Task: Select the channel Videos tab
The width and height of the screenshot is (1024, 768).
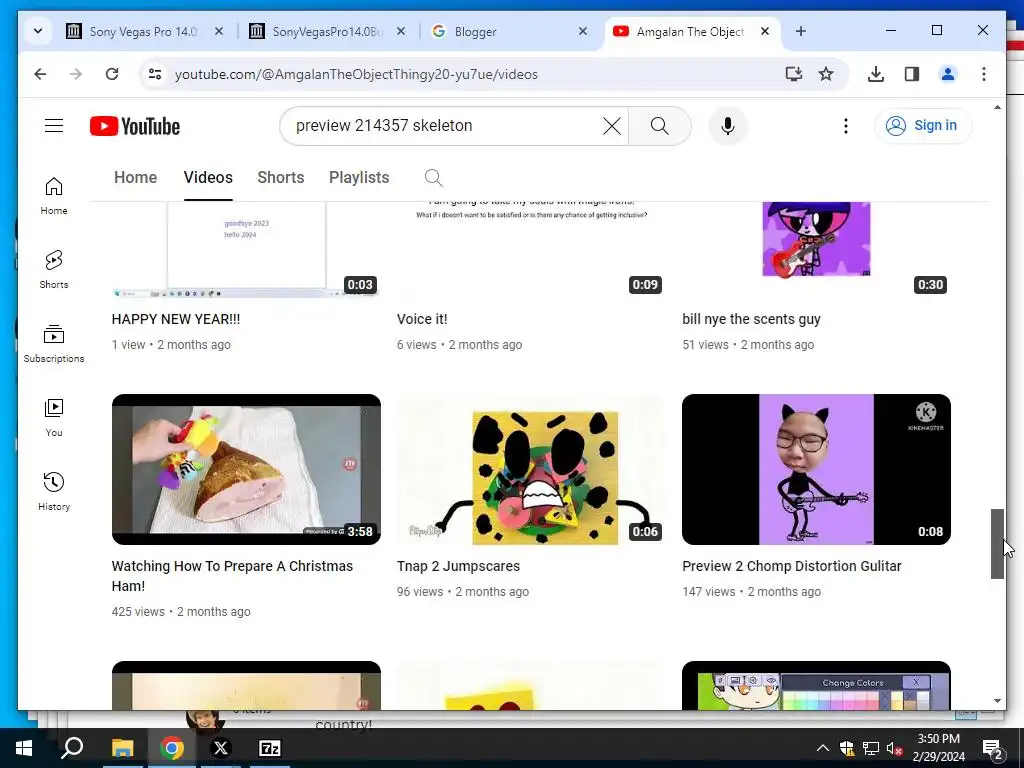Action: (208, 178)
